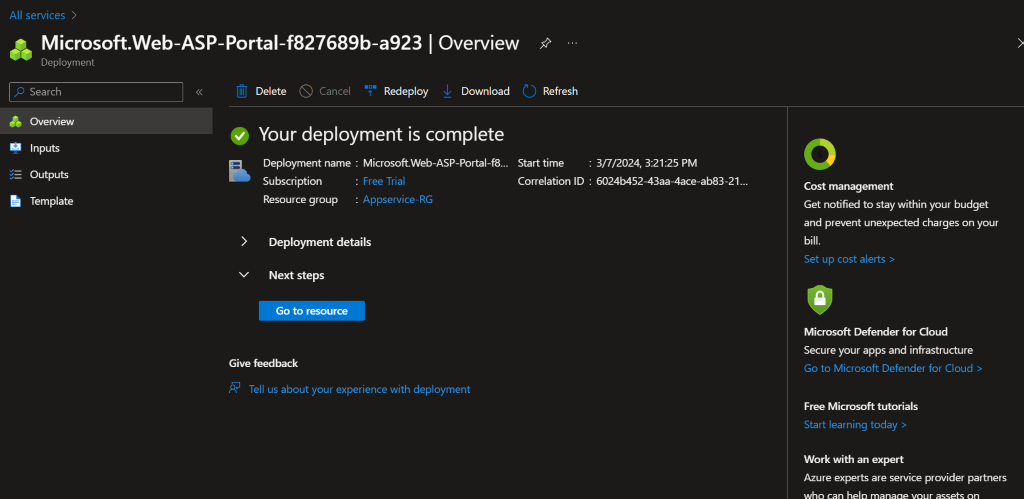Click the greyed Cancel button
Screen dimensions: 1024x499
pos(325,91)
